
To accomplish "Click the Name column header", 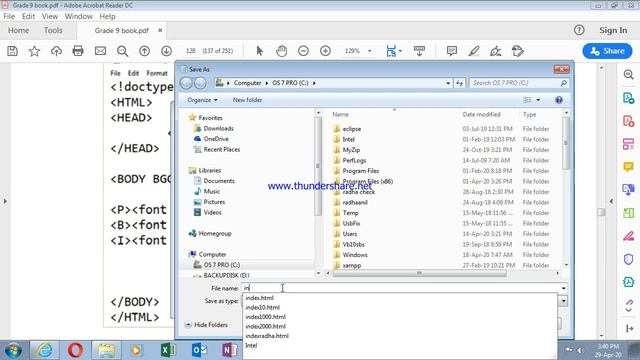I will [340, 115].
